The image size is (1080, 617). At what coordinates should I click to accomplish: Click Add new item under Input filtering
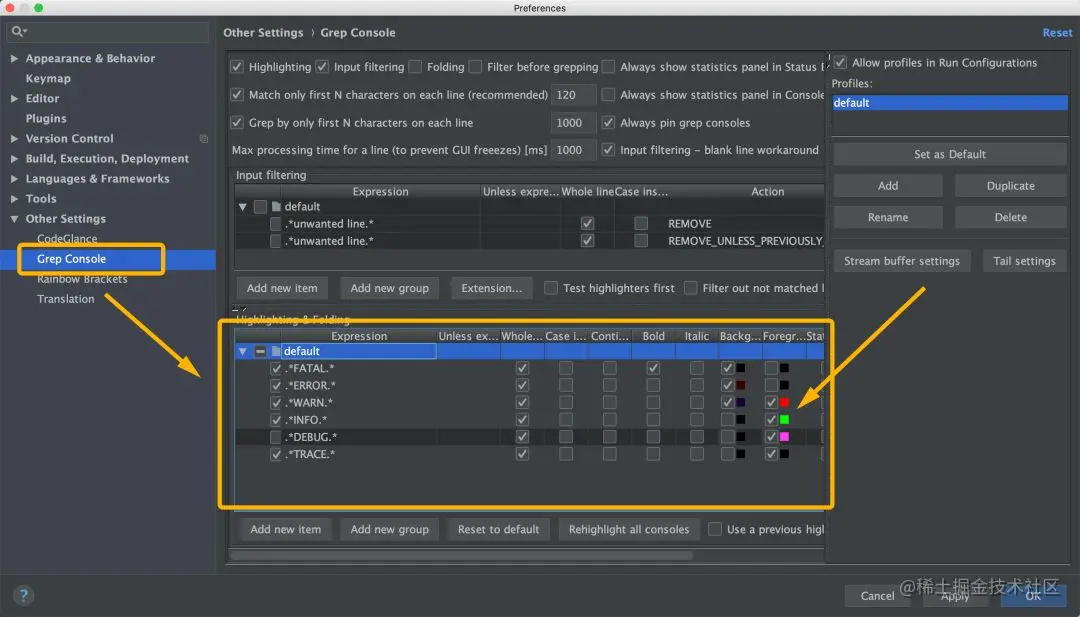click(x=282, y=288)
